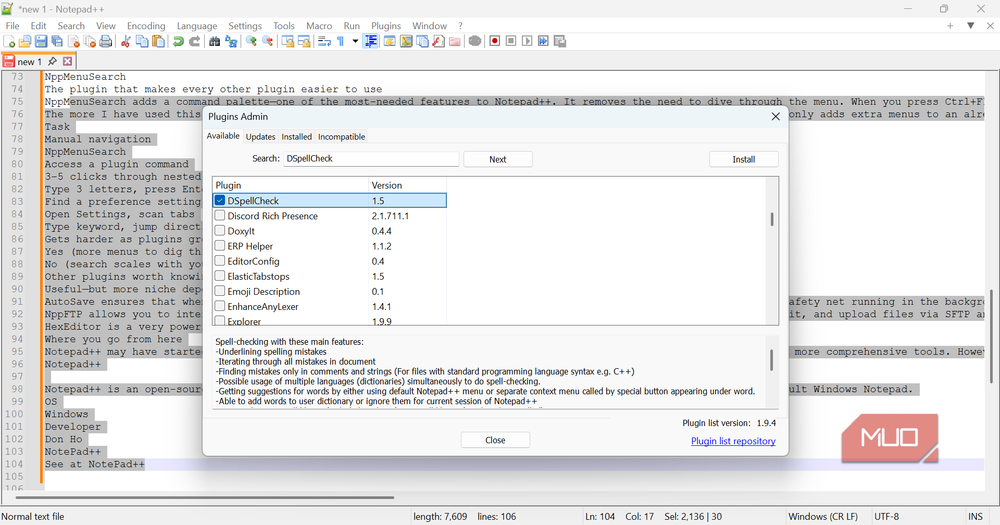Pin the new 1 tab
Image resolution: width=1000 pixels, height=525 pixels.
point(52,62)
